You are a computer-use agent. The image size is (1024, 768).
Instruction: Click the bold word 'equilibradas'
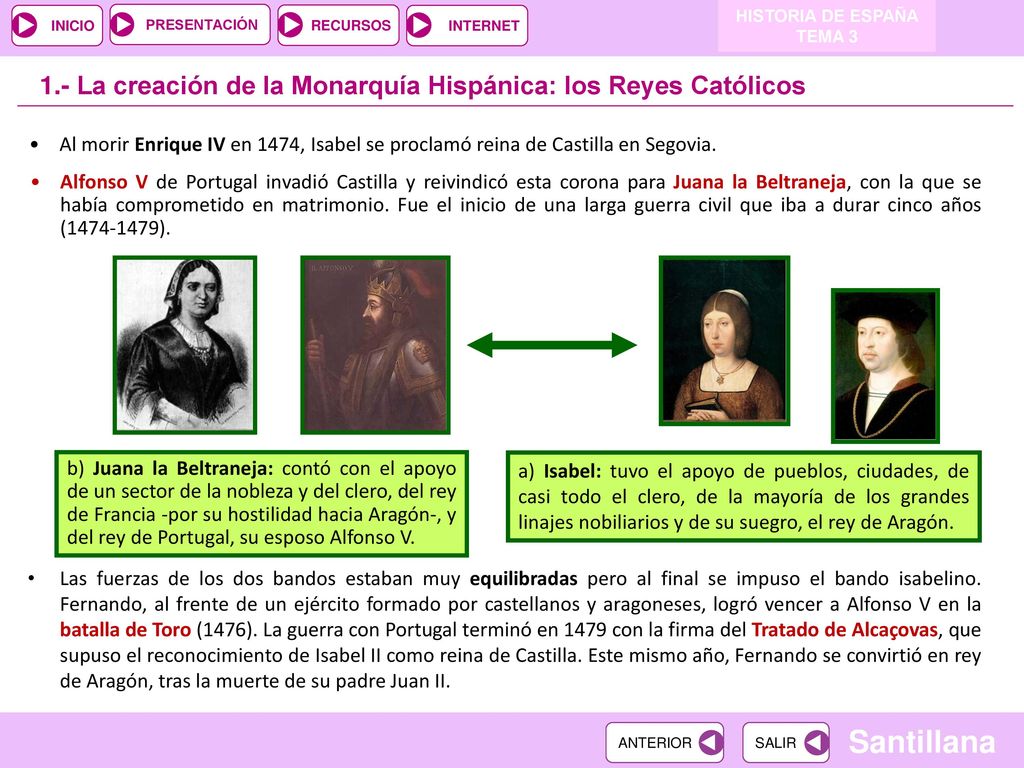pos(524,579)
